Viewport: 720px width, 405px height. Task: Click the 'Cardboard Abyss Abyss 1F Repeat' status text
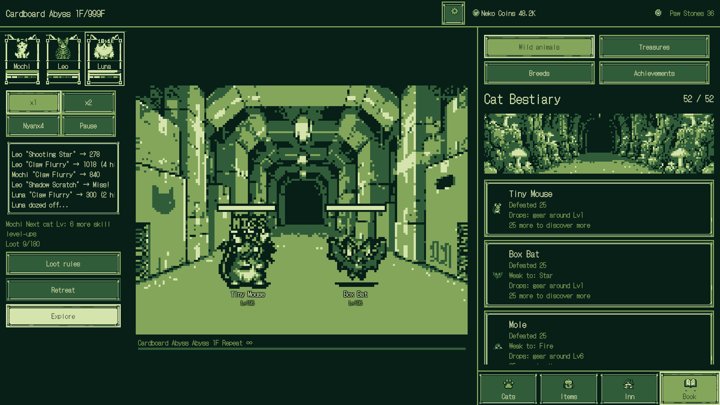click(x=195, y=343)
